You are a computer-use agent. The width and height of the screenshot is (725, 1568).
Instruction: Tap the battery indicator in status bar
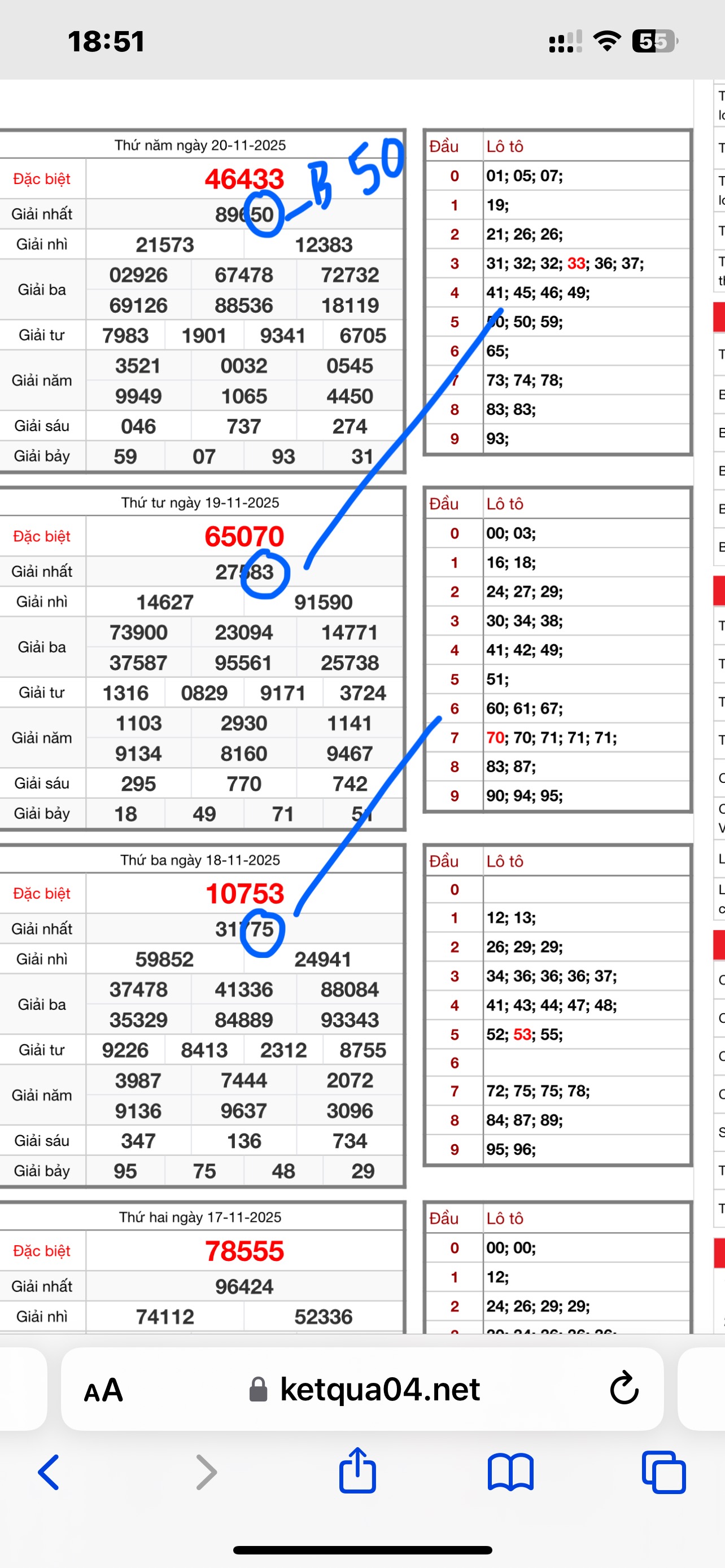click(654, 41)
